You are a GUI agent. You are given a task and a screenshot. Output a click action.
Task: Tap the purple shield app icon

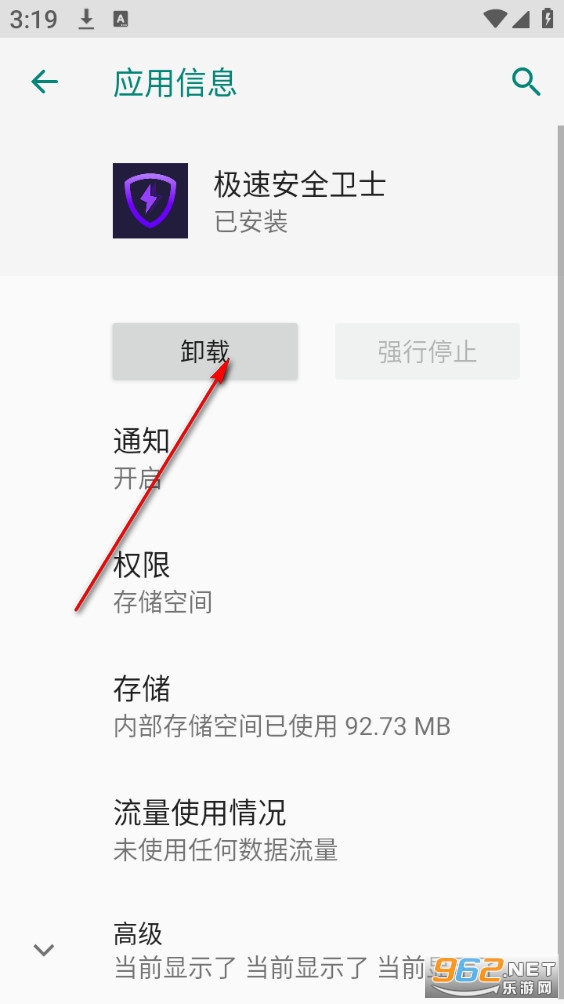click(150, 200)
